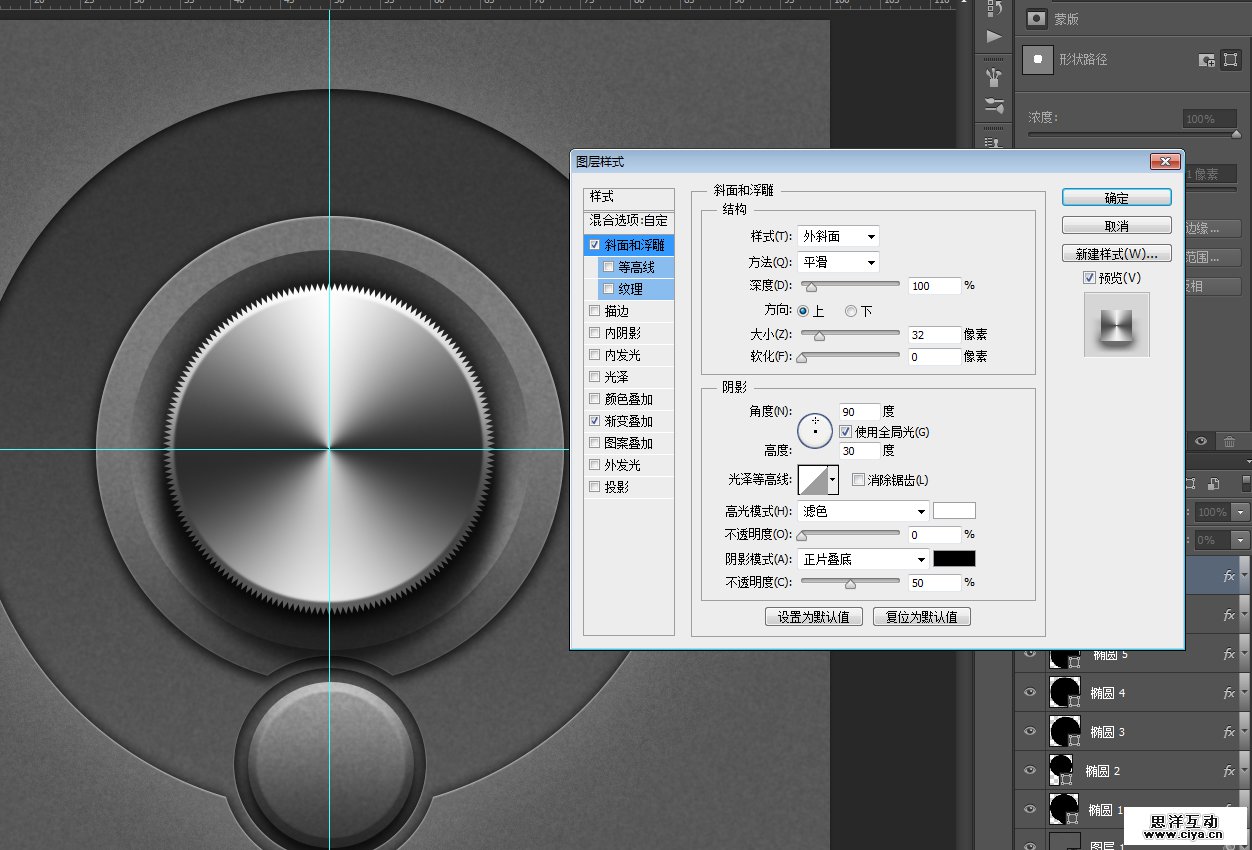Click the trash icon in the Properties panel
This screenshot has height=850, width=1252.
click(1230, 441)
